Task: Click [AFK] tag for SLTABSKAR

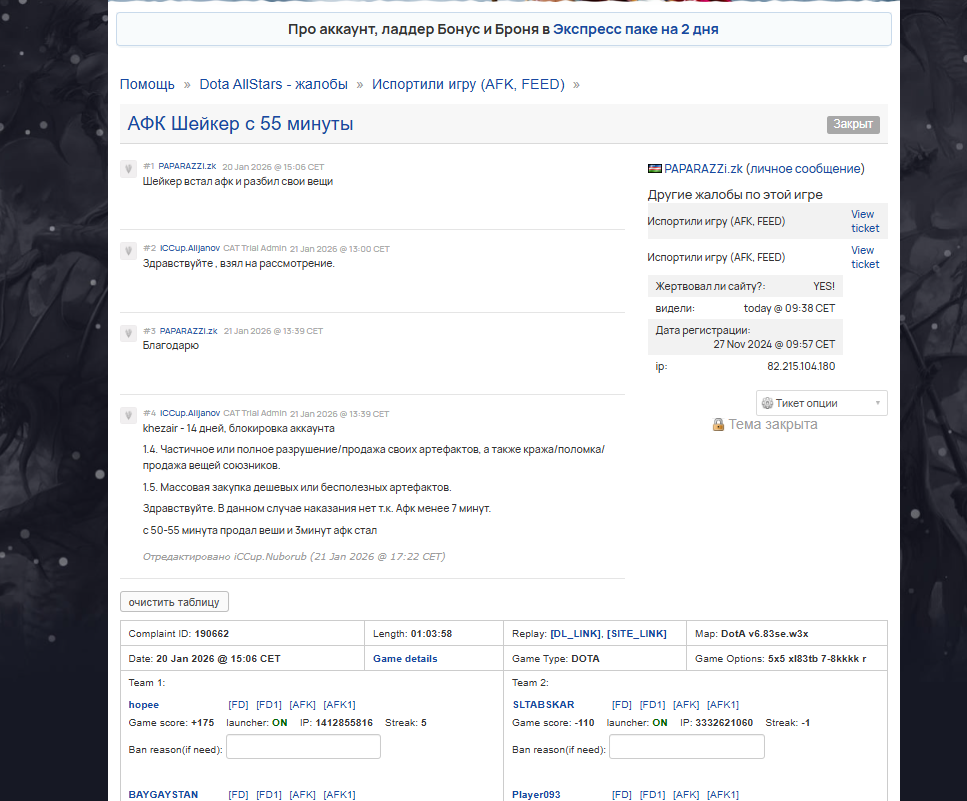Action: (x=686, y=705)
